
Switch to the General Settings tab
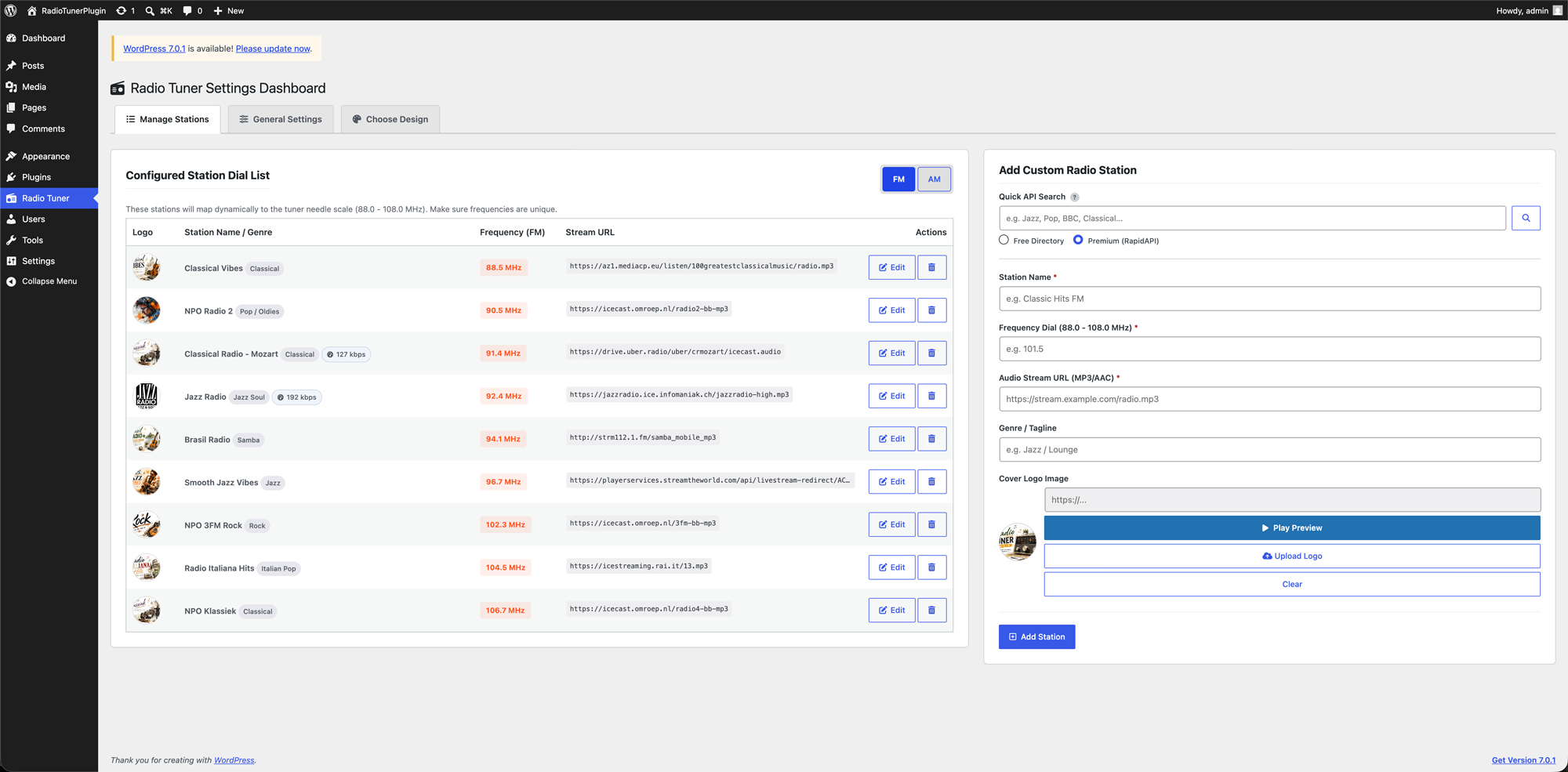coord(281,119)
